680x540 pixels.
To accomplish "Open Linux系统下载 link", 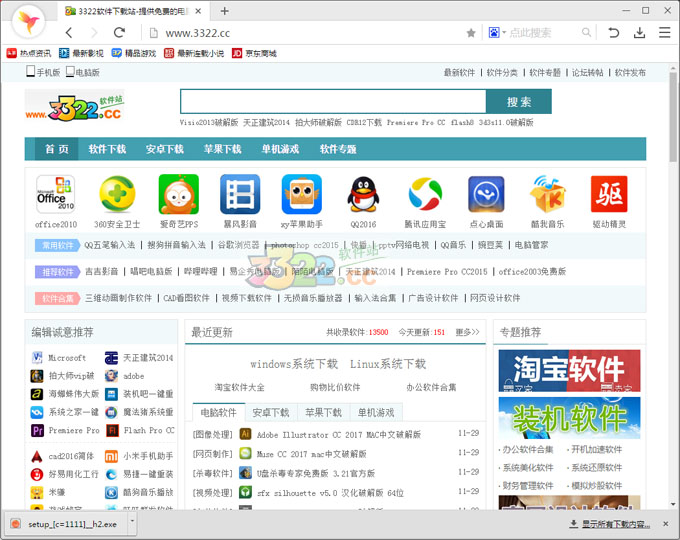I will click(388, 364).
